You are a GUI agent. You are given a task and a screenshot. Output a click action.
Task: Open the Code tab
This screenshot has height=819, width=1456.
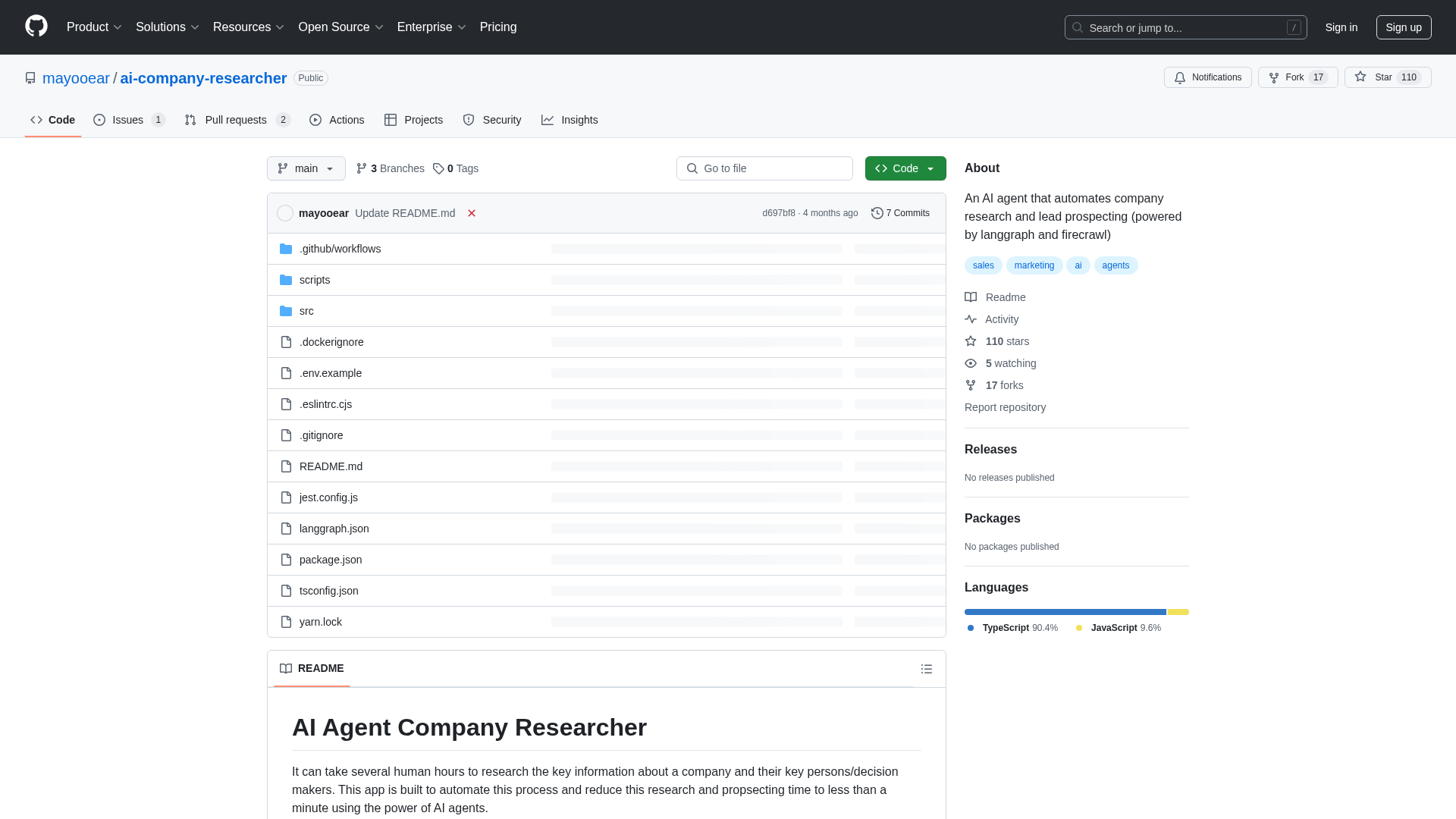(53, 120)
